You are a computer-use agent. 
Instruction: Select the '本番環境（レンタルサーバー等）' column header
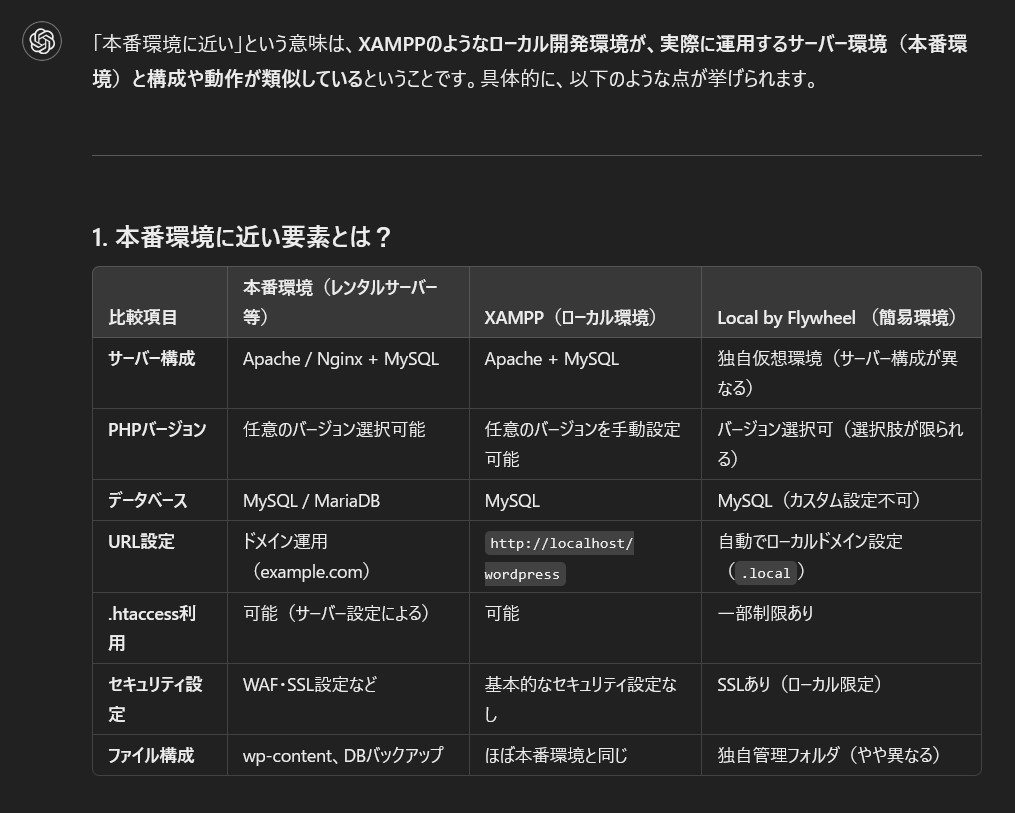pyautogui.click(x=340, y=302)
